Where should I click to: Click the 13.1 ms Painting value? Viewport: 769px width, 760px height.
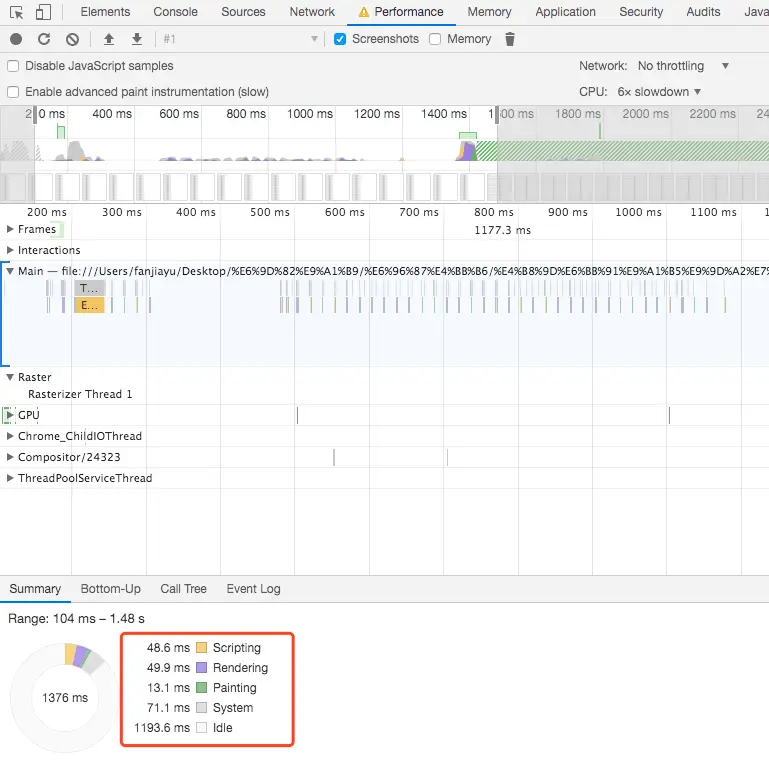point(168,688)
